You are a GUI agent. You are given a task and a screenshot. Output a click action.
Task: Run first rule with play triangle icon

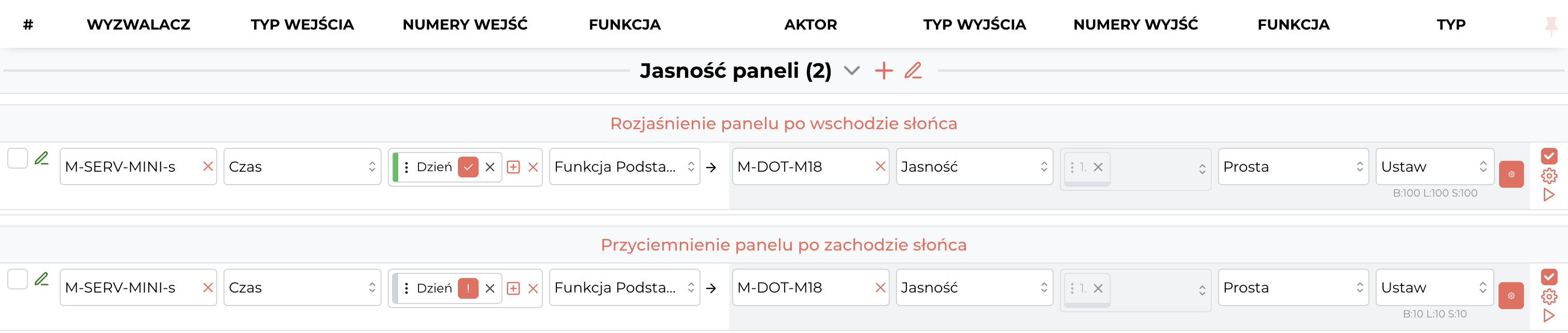click(x=1549, y=195)
